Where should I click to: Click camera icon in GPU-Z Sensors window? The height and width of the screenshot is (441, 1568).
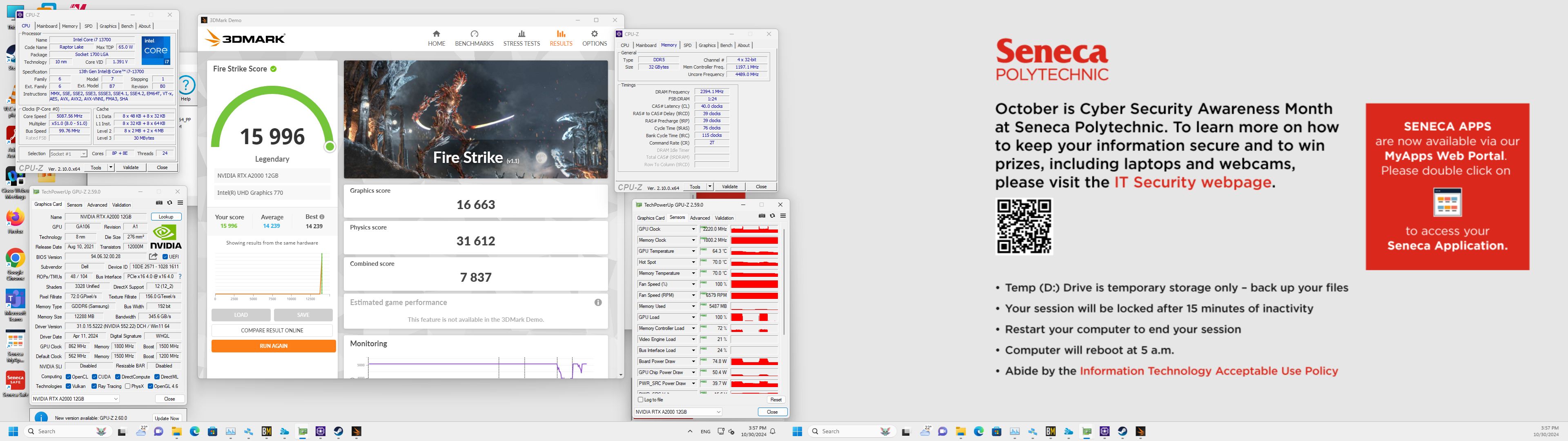[x=762, y=216]
